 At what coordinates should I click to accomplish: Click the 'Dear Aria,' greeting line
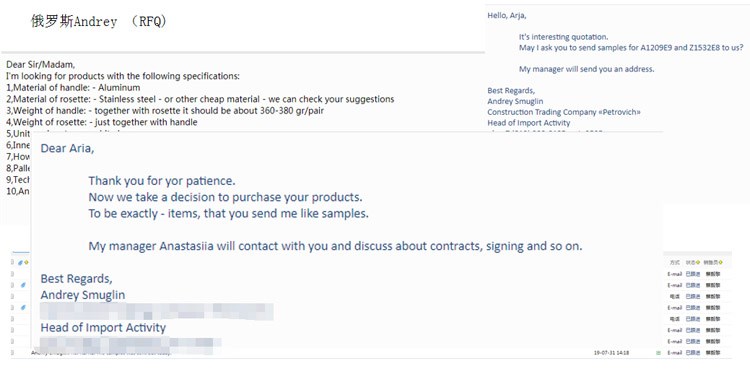67,148
